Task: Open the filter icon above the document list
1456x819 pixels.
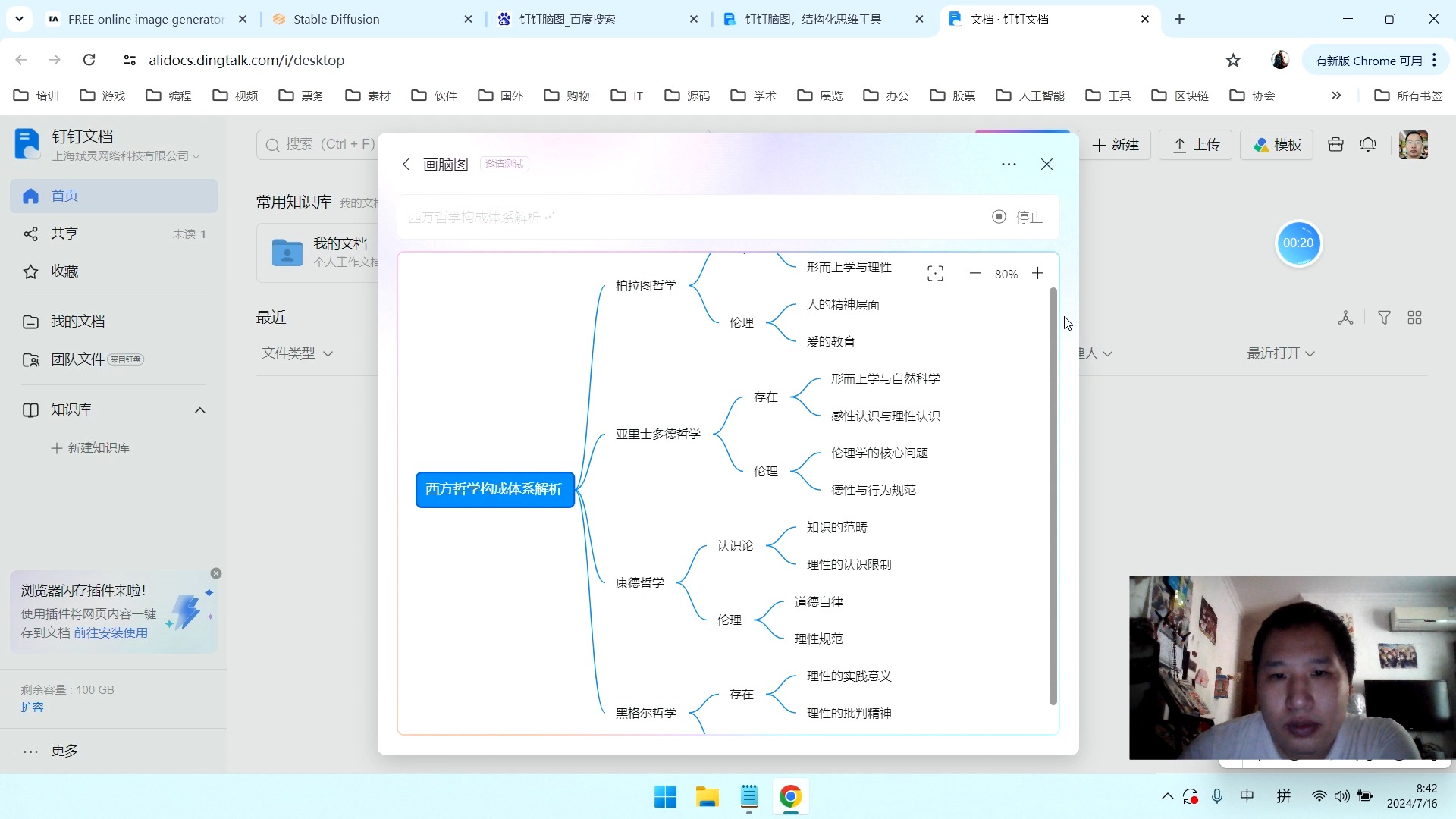Action: click(x=1384, y=317)
